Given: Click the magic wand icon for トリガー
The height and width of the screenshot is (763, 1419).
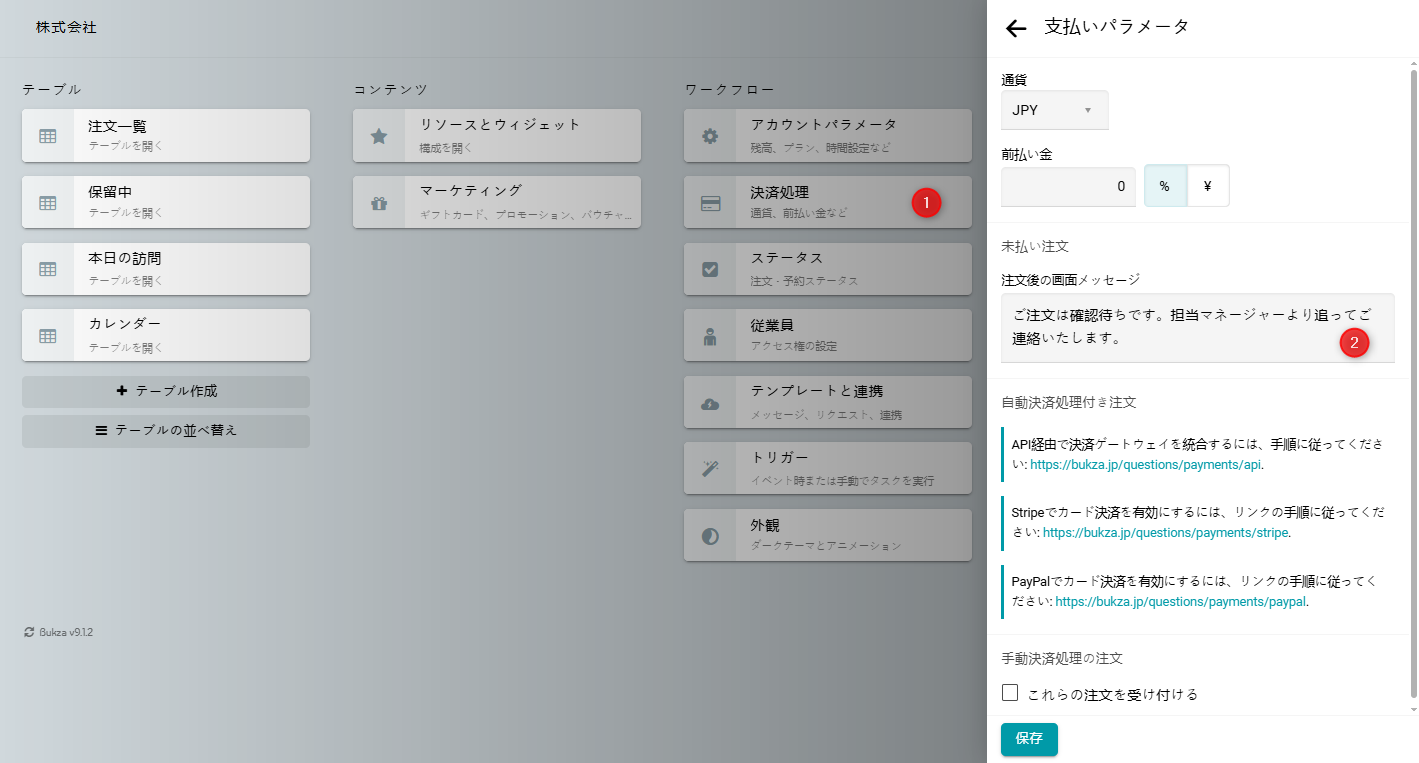Looking at the screenshot, I should point(710,468).
